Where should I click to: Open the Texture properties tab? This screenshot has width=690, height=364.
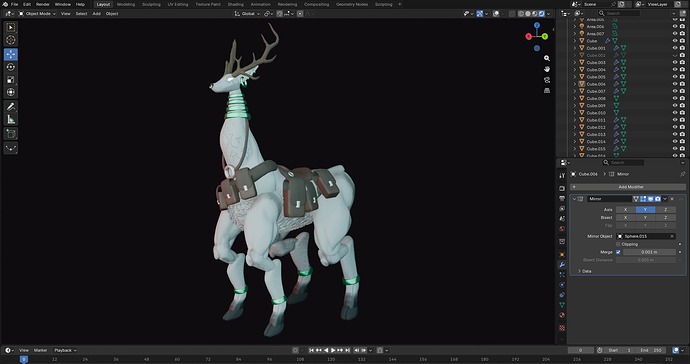[562, 328]
